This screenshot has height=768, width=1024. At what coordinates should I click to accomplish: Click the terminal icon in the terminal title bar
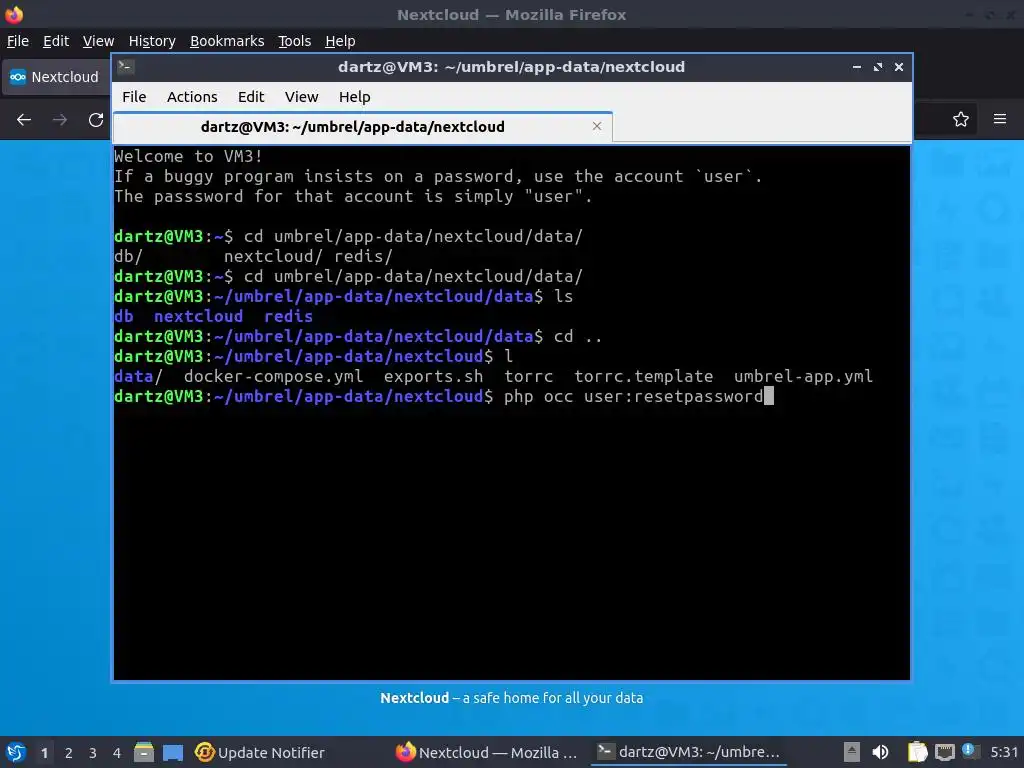tap(126, 67)
